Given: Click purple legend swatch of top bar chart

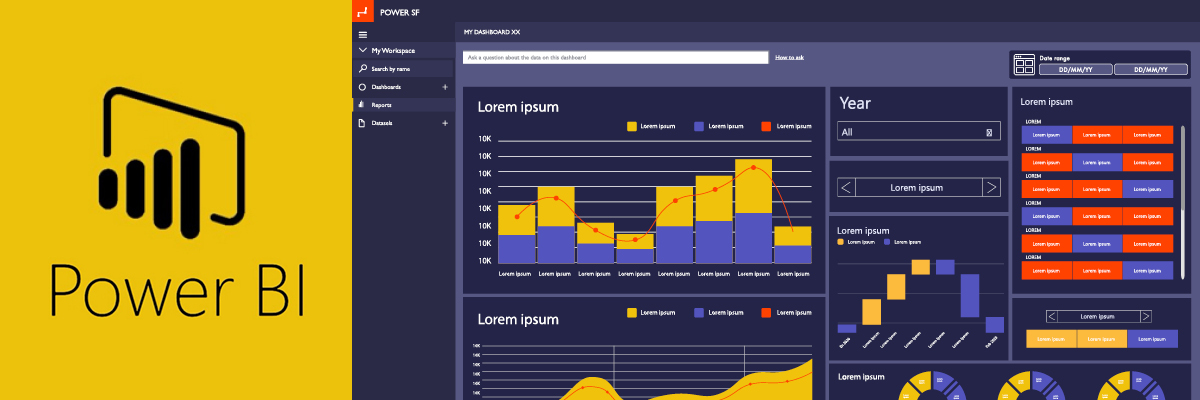Looking at the screenshot, I should [699, 126].
